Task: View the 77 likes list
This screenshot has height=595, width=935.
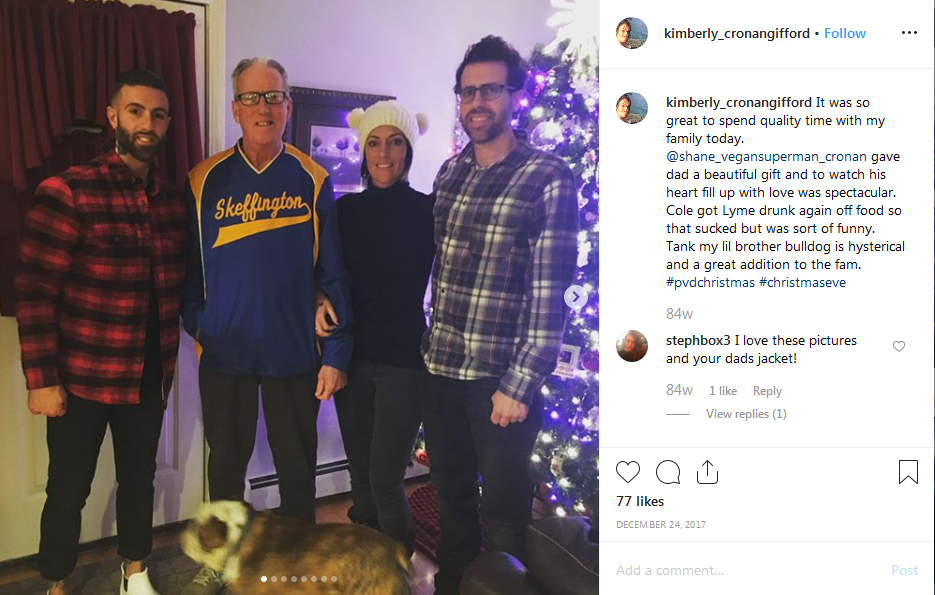Action: 640,501
